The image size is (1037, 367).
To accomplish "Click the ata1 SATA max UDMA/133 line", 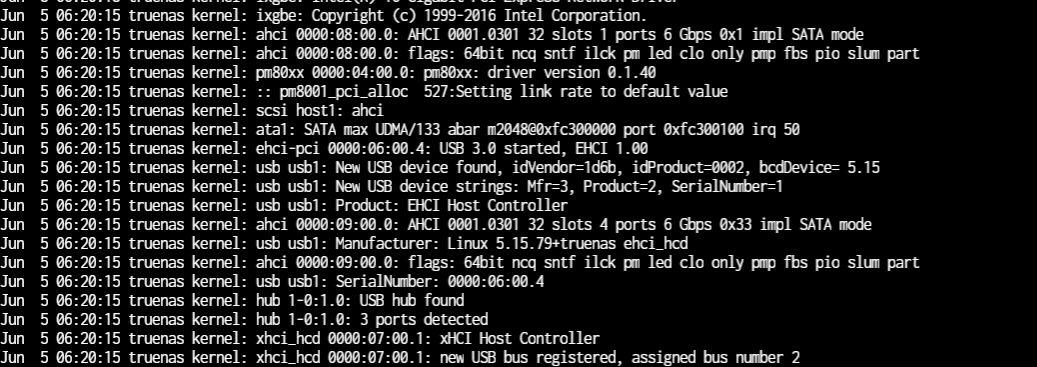I will pyautogui.click(x=400, y=130).
